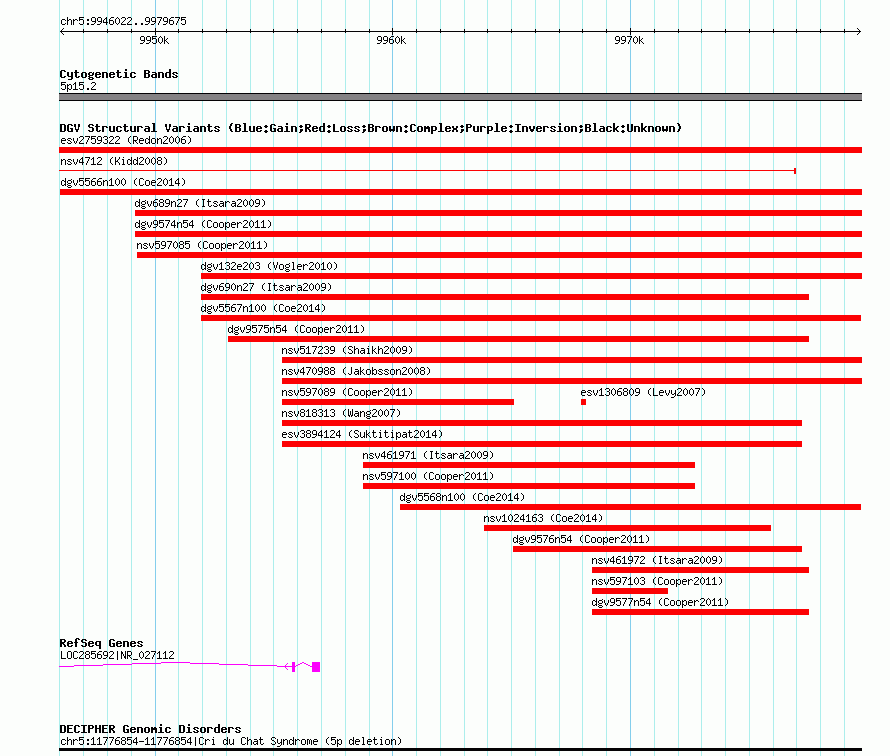890x756 pixels.
Task: Click the red bar under dgv9576n54
Action: (657, 549)
